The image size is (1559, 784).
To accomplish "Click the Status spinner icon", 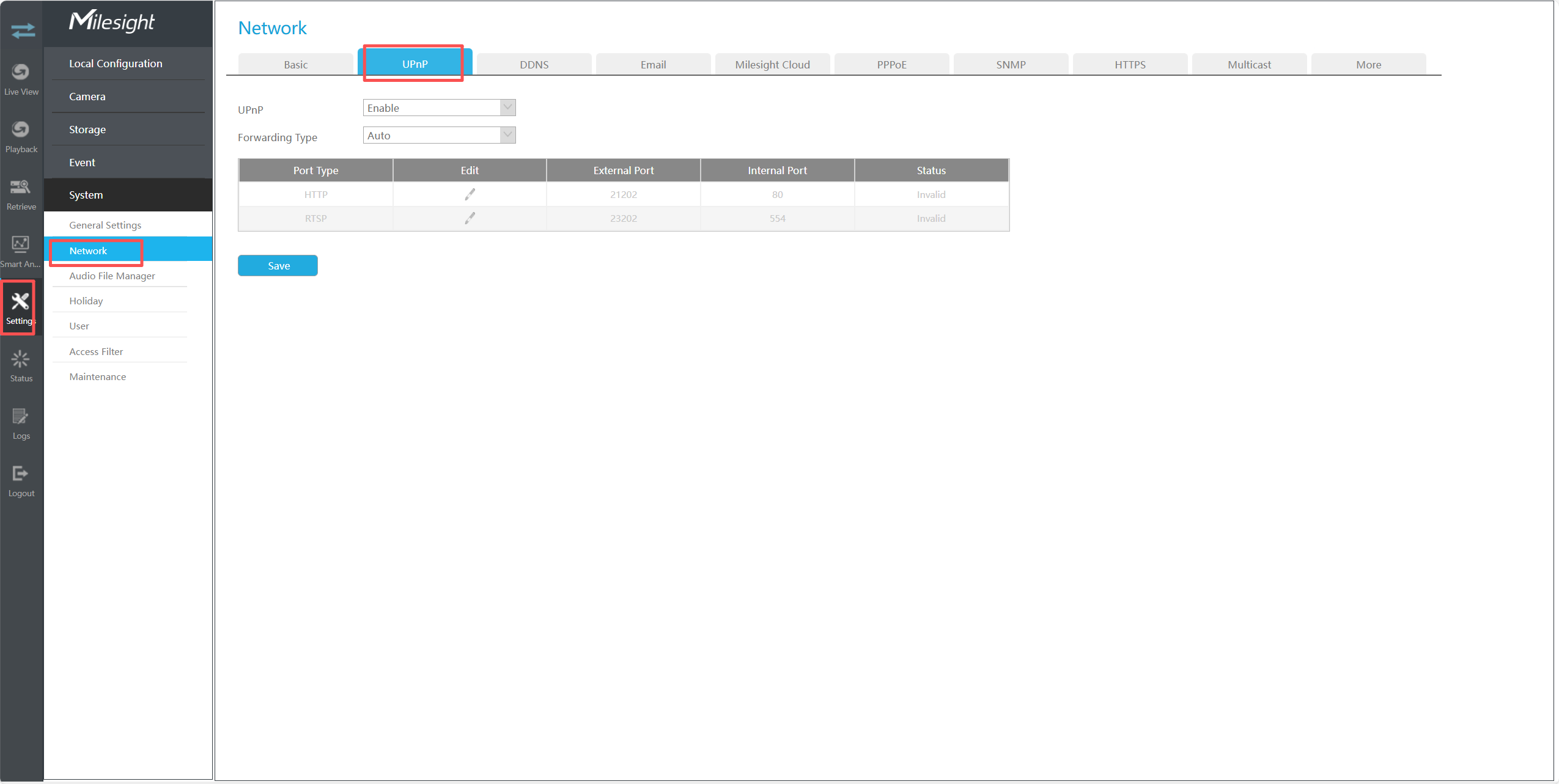I will click(21, 359).
